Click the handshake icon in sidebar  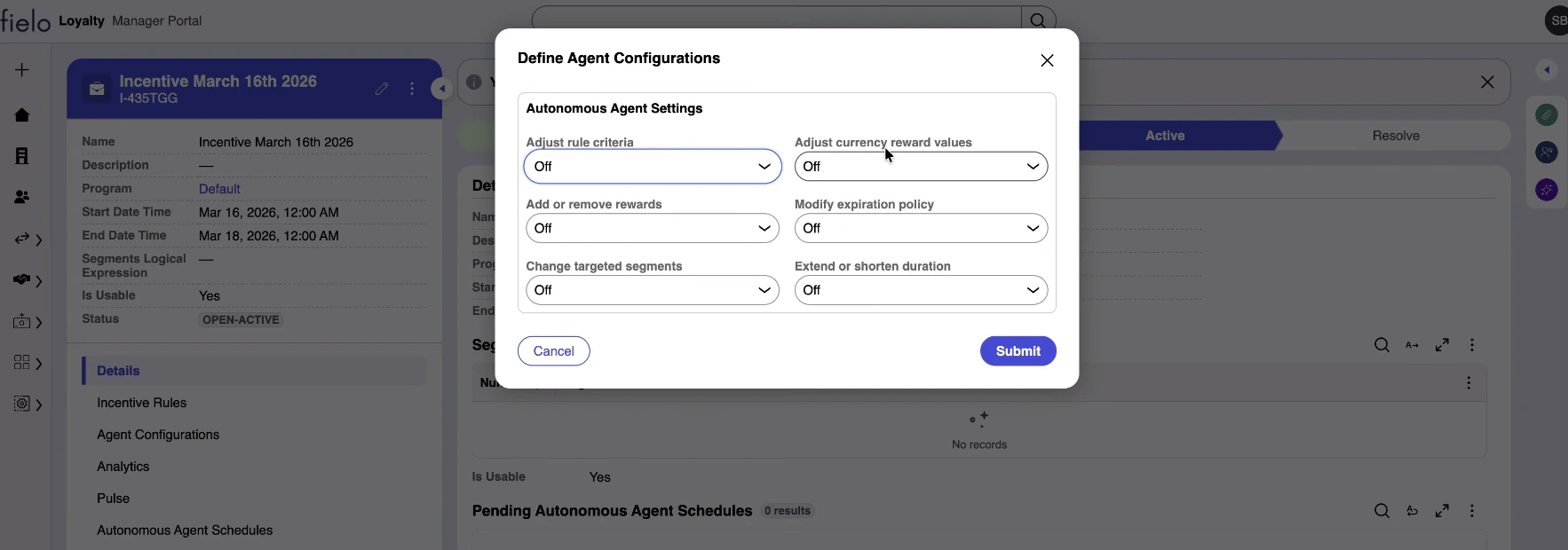[x=22, y=279]
